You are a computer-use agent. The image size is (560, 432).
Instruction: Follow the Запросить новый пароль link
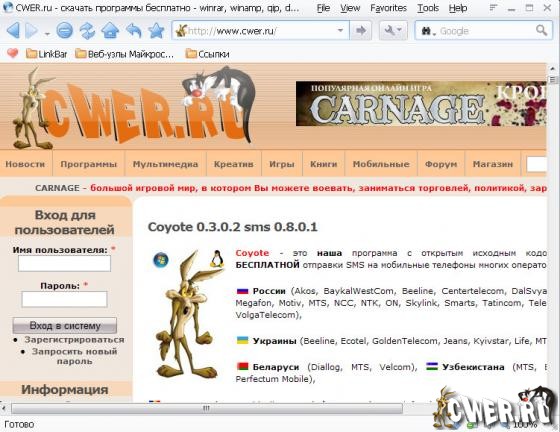[74, 356]
